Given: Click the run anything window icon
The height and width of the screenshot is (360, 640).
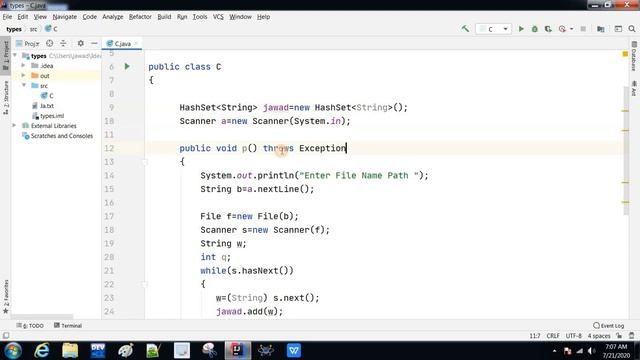Looking at the screenshot, I should (618, 29).
